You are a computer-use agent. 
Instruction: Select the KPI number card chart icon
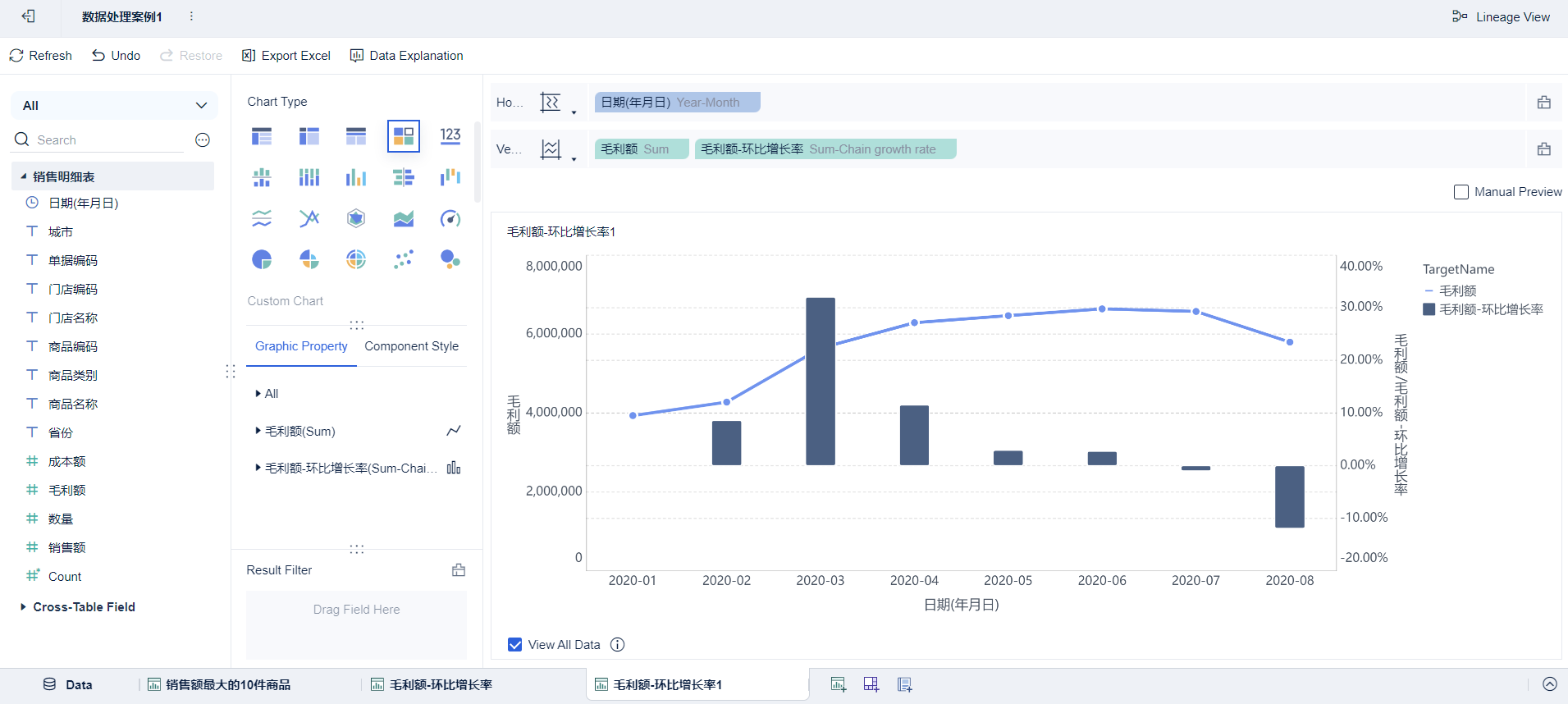pos(450,136)
